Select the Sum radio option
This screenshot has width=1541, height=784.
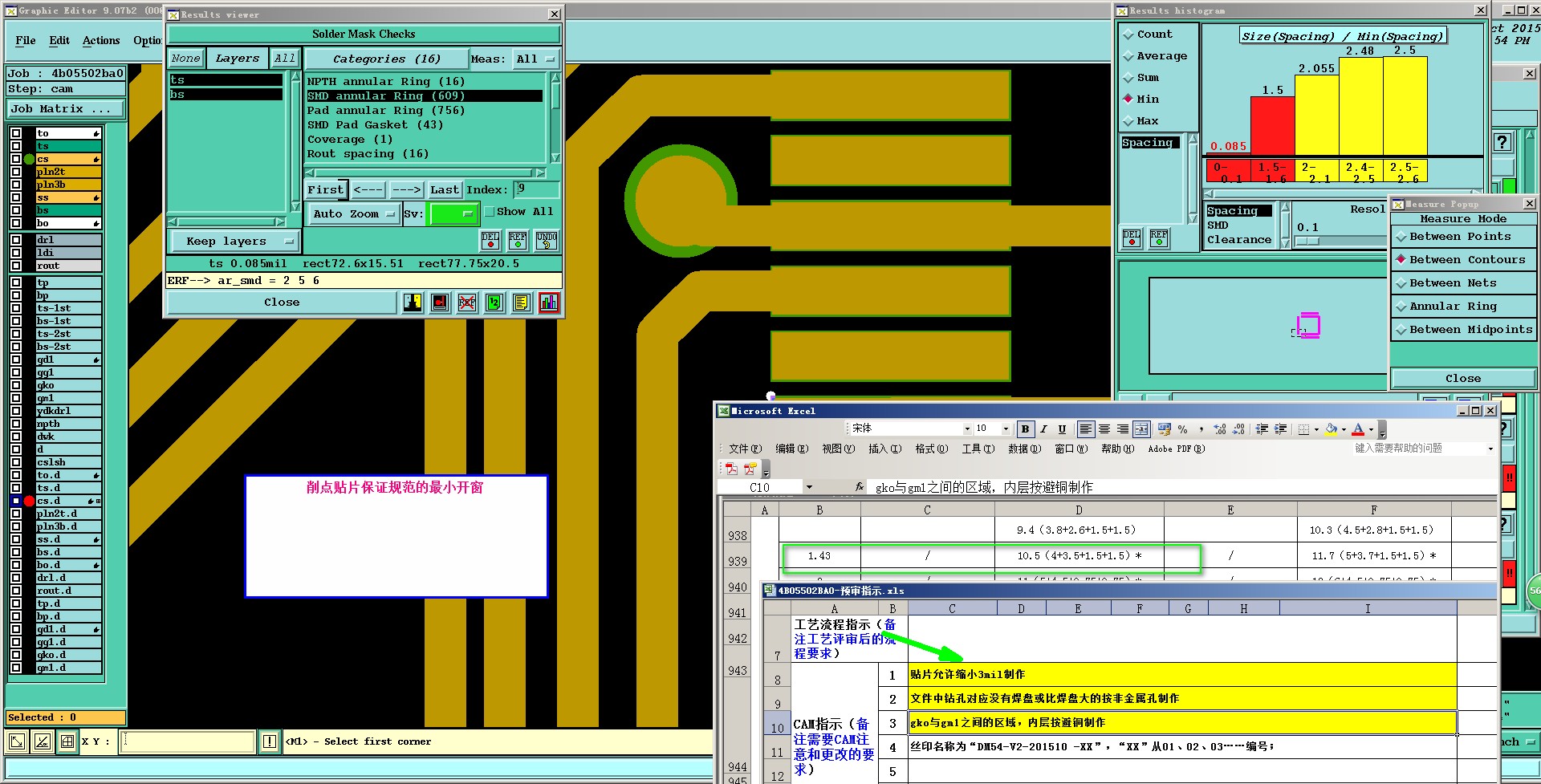click(1128, 78)
